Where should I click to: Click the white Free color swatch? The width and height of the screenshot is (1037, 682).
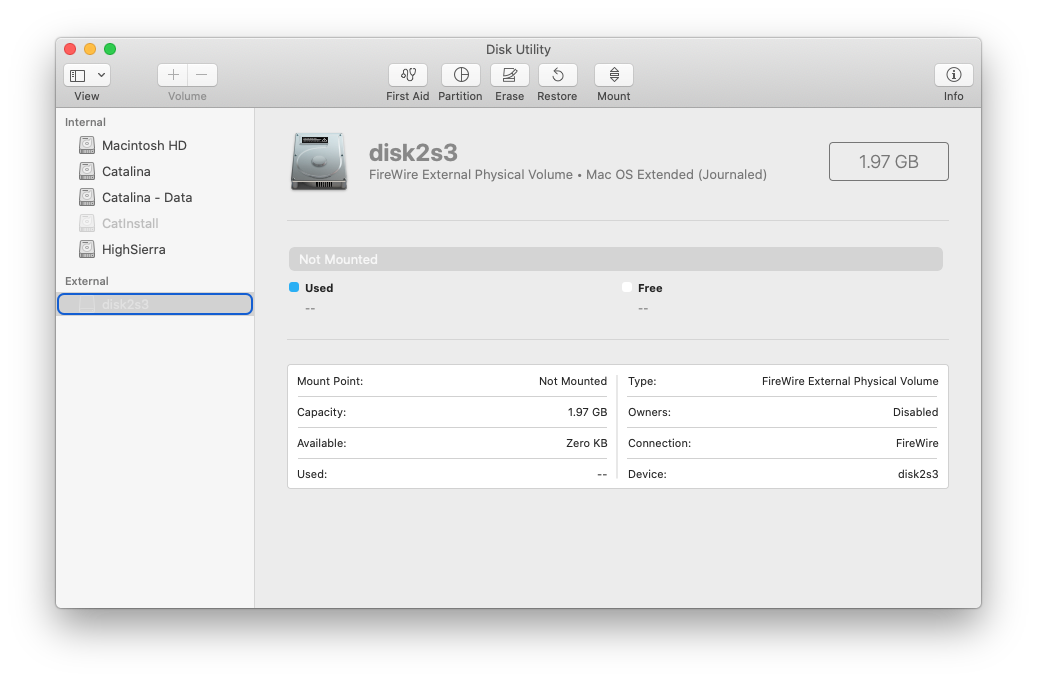(627, 287)
